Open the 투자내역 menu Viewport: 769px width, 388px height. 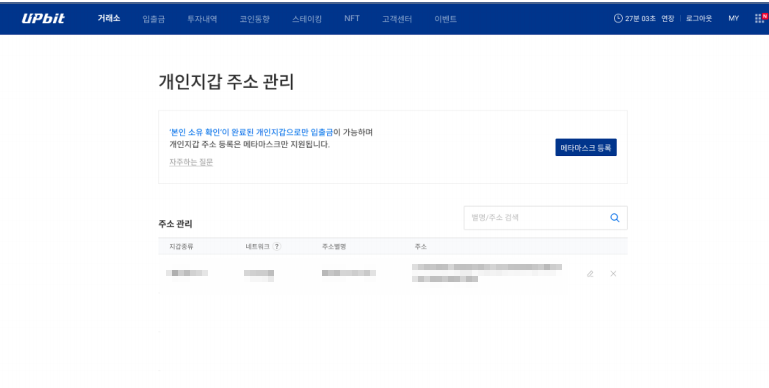[202, 19]
